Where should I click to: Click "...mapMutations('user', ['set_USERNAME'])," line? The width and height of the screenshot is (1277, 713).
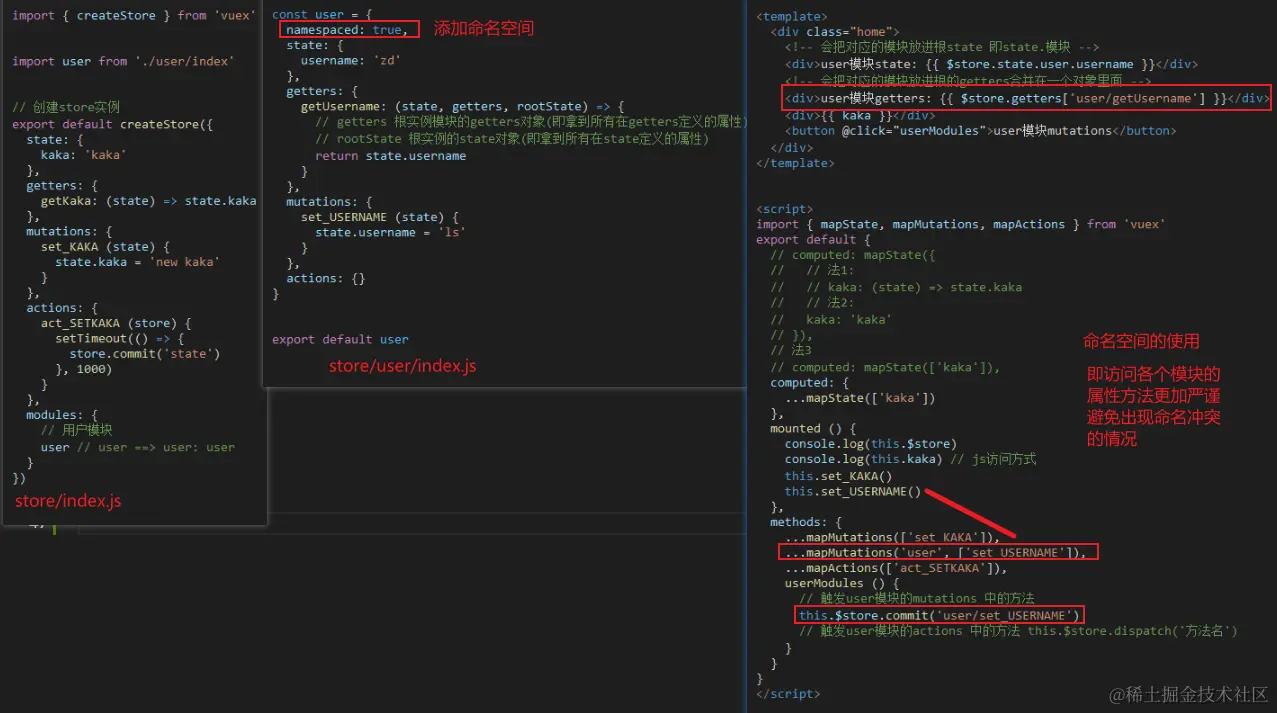(x=935, y=552)
